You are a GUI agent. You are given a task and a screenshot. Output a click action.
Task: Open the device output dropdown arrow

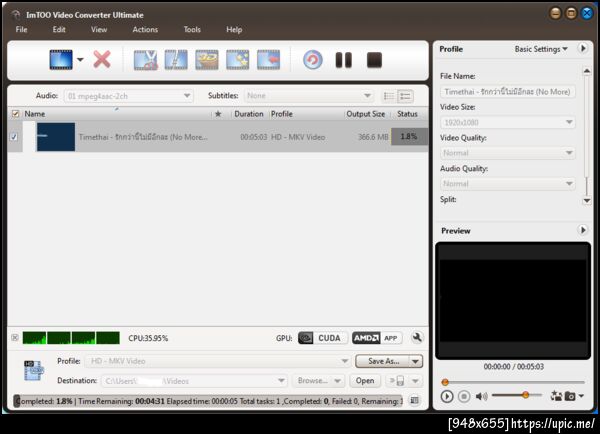tap(416, 381)
